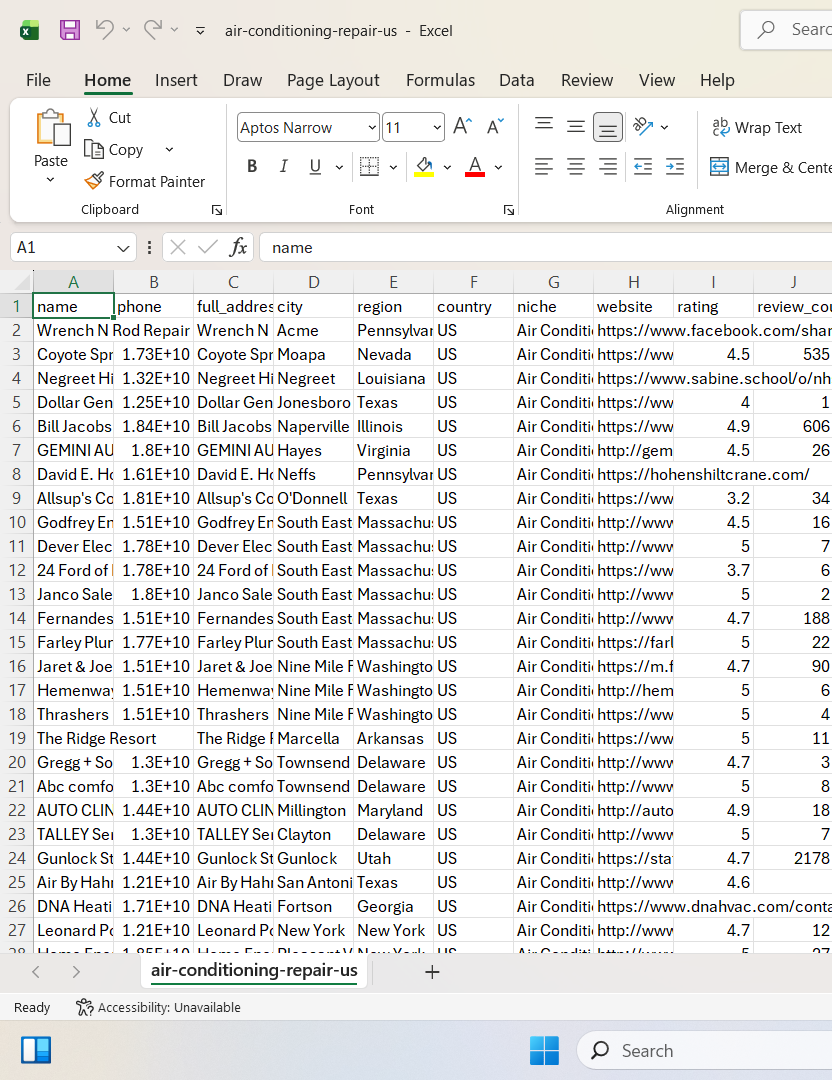Expand the Copy options arrow
This screenshot has width=832, height=1080.
(169, 149)
